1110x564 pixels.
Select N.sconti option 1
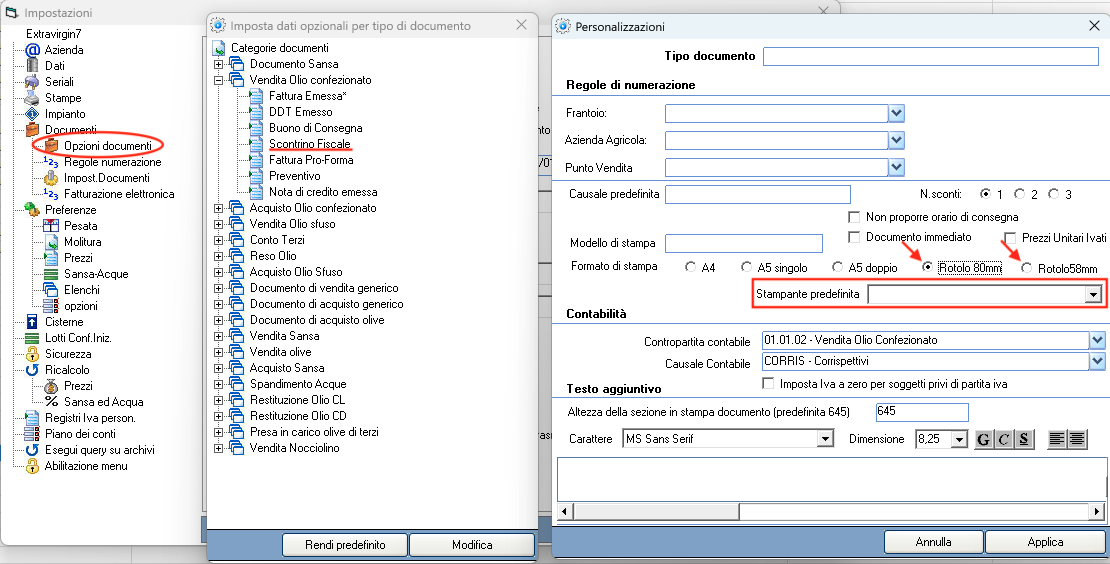coord(985,193)
